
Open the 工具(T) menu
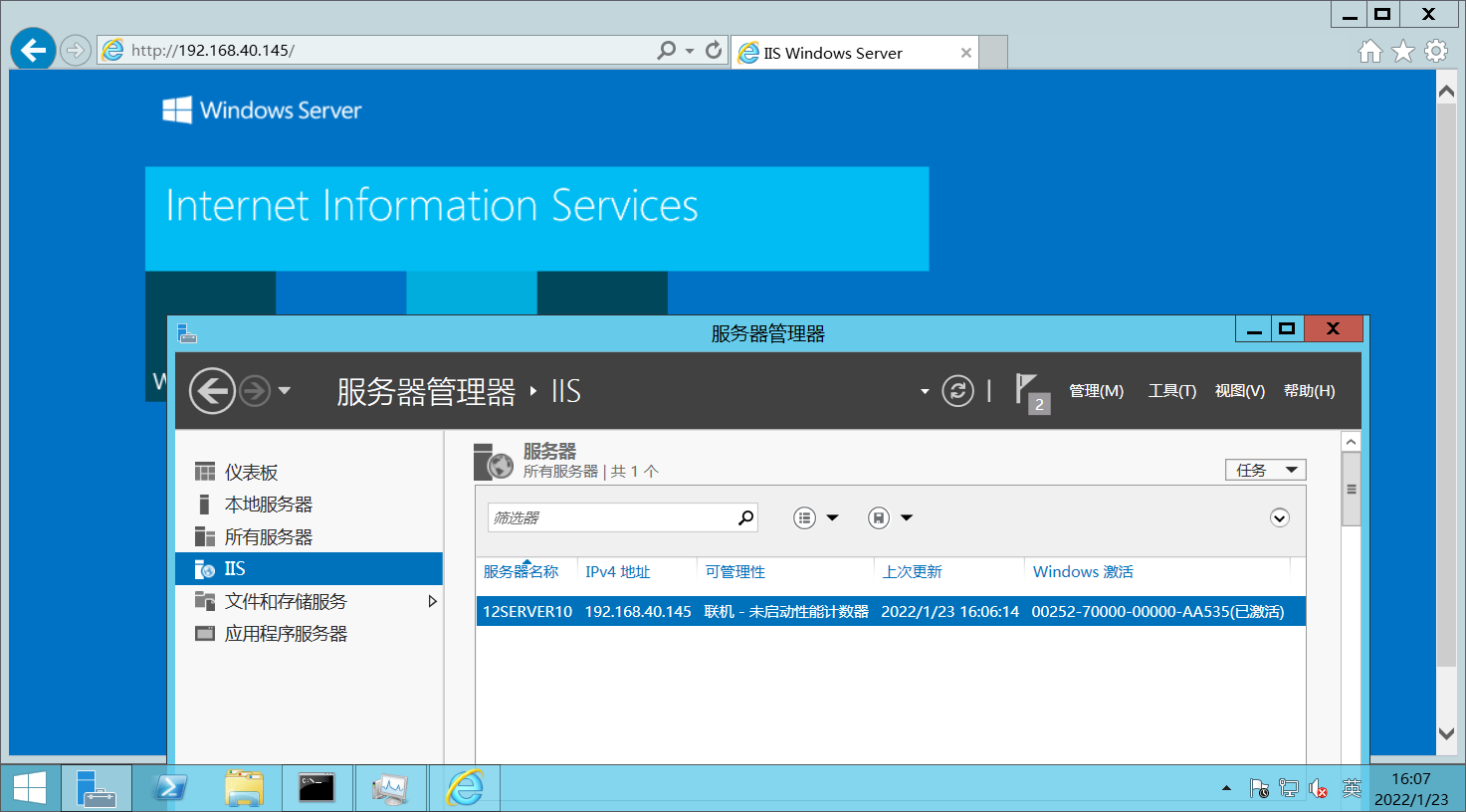pos(1172,391)
